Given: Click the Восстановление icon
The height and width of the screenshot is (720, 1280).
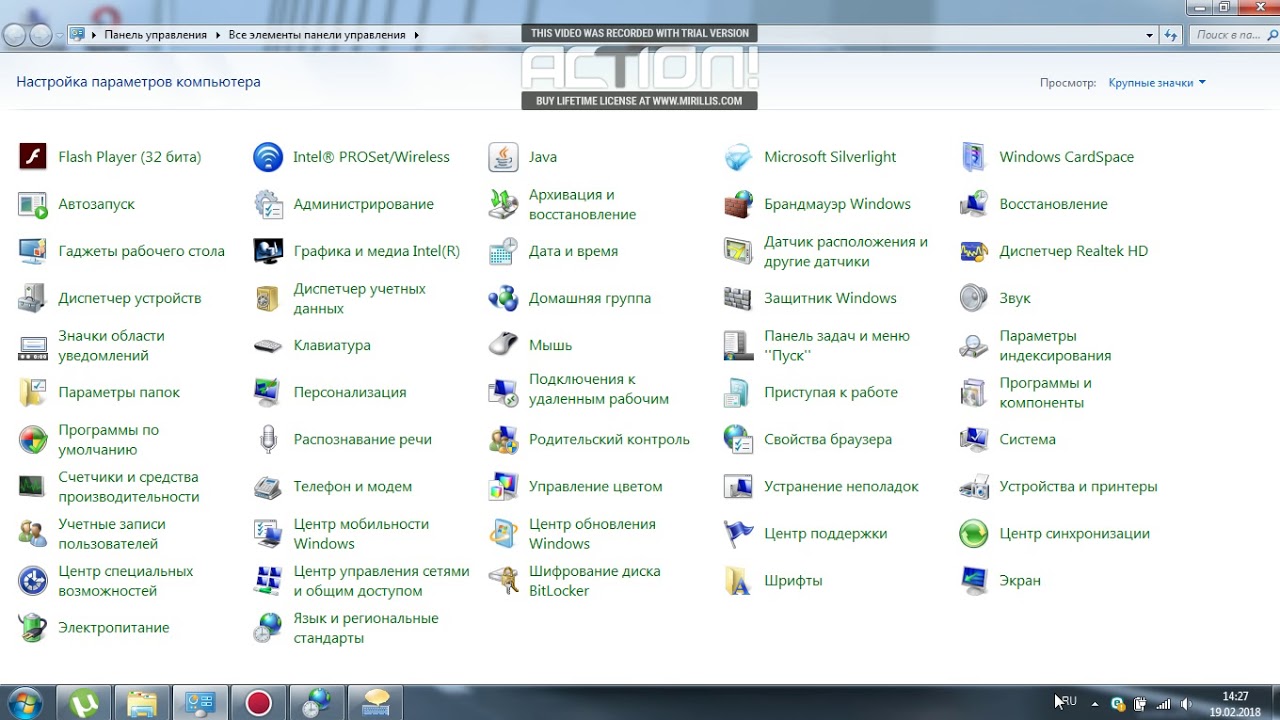Looking at the screenshot, I should (974, 204).
